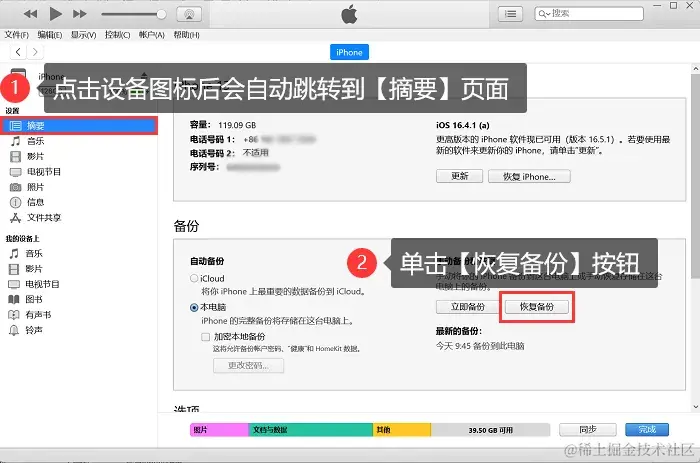This screenshot has height=463, width=700.
Task: Click the scrollbar up arrow
Action: [696, 69]
